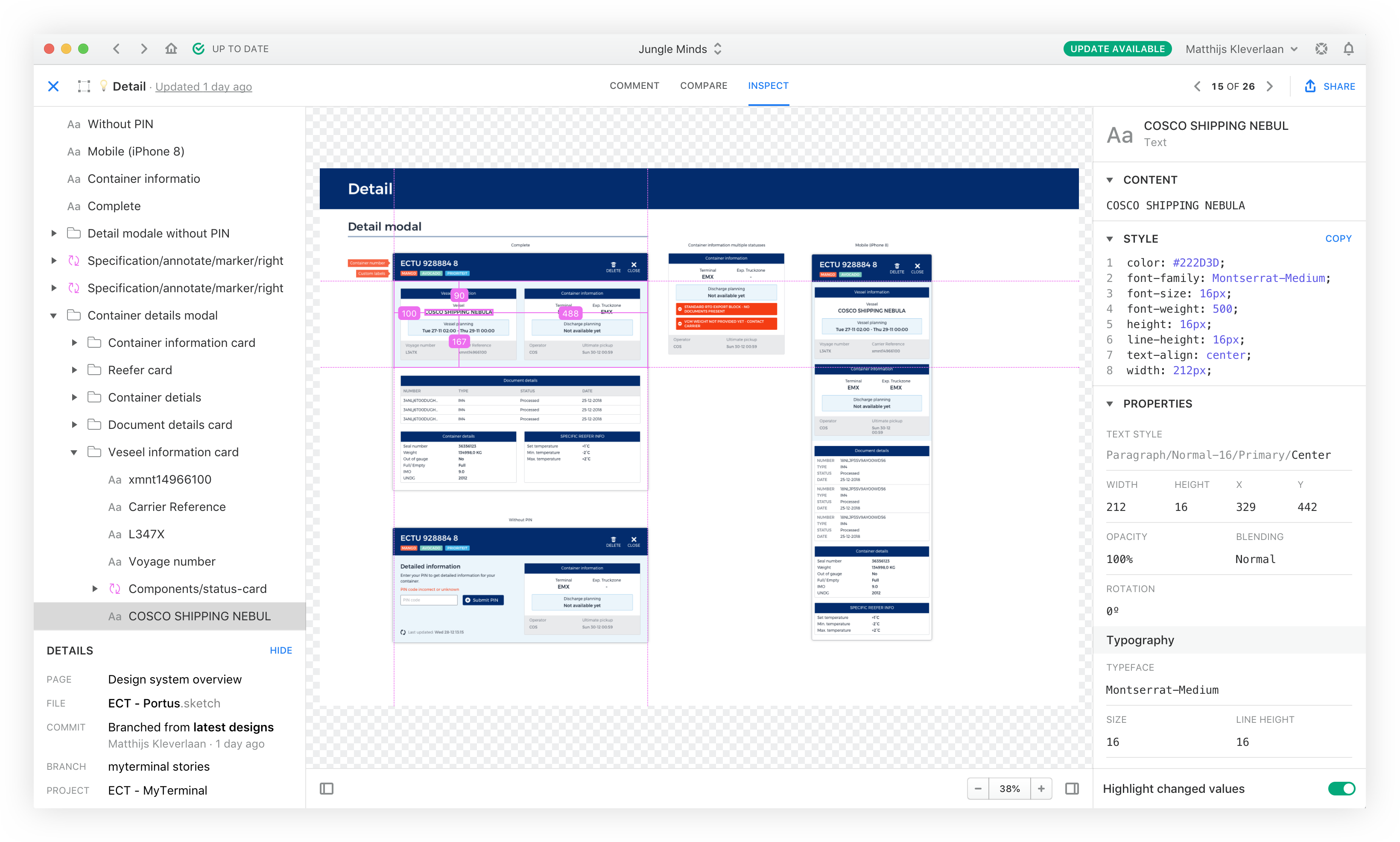Screen dimensions: 1400x842
Task: Click the artboard frame icon beside Detail
Action: pos(84,86)
